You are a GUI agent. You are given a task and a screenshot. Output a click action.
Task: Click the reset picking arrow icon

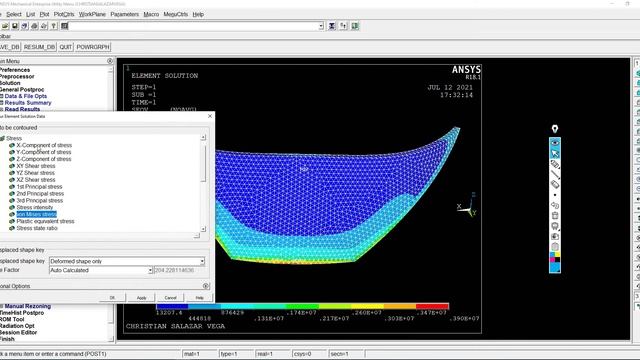(343, 26)
